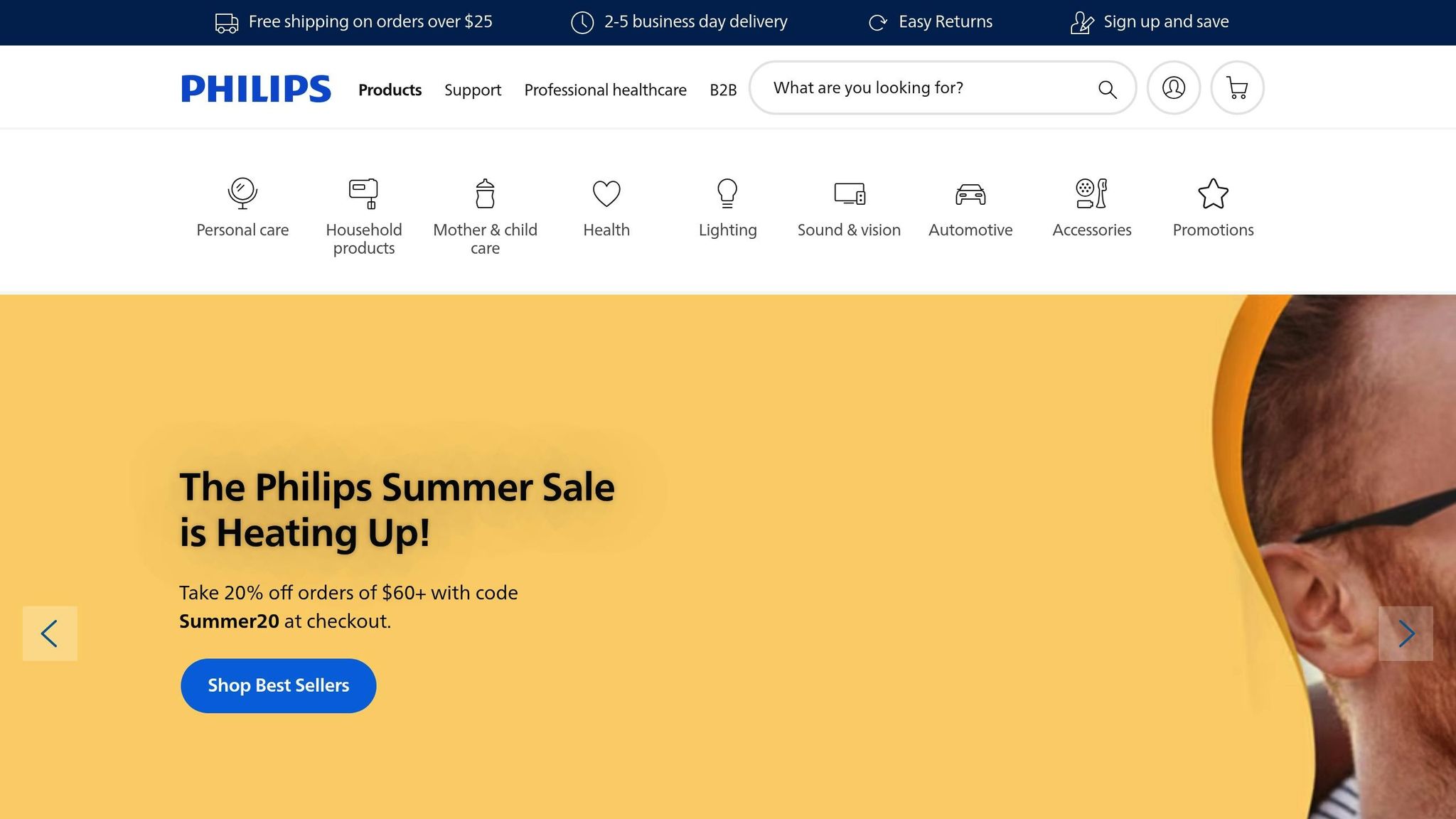The width and height of the screenshot is (1456, 819).
Task: Go to previous carousel slide
Action: (50, 633)
